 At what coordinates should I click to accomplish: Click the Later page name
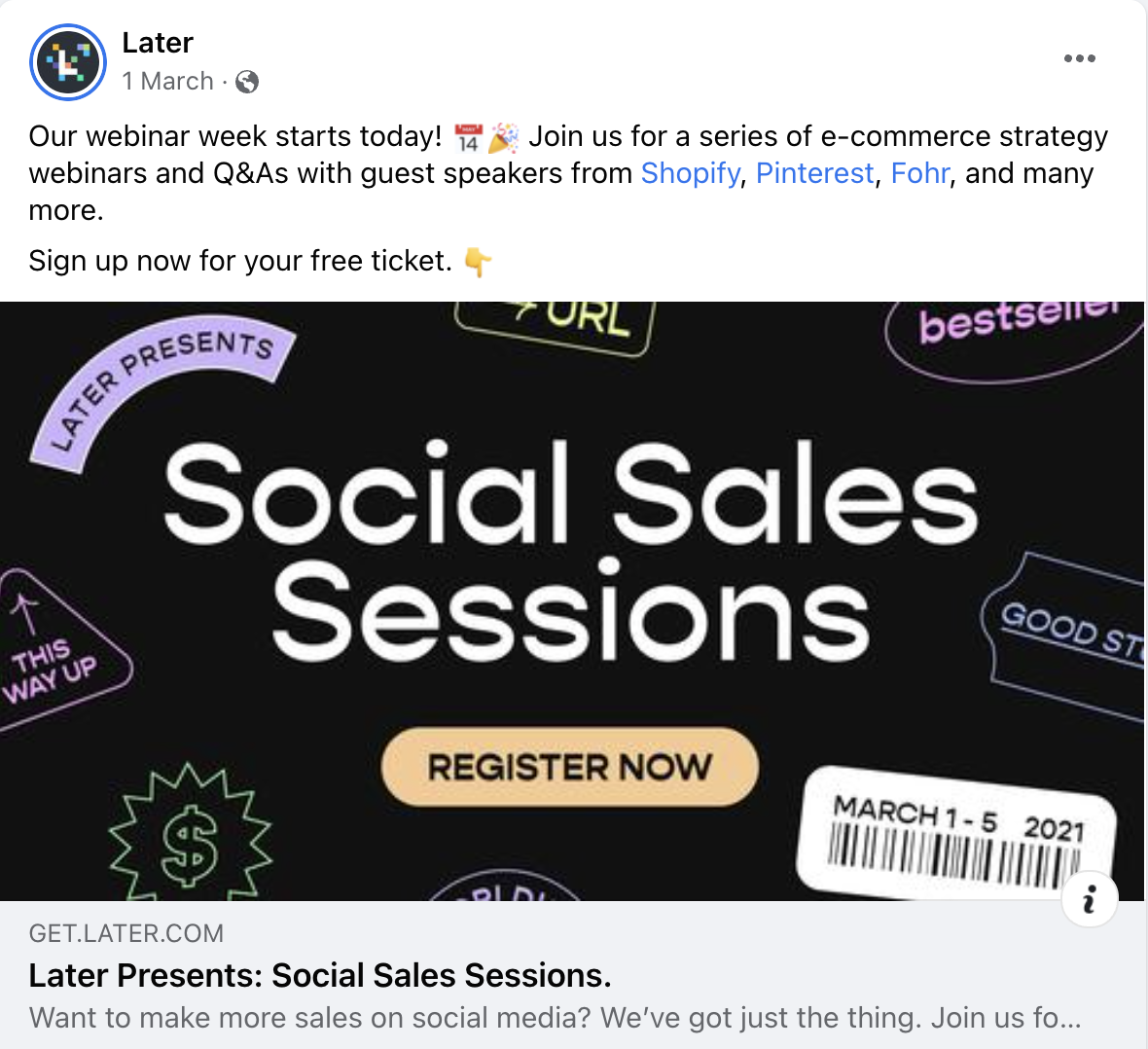pyautogui.click(x=158, y=43)
